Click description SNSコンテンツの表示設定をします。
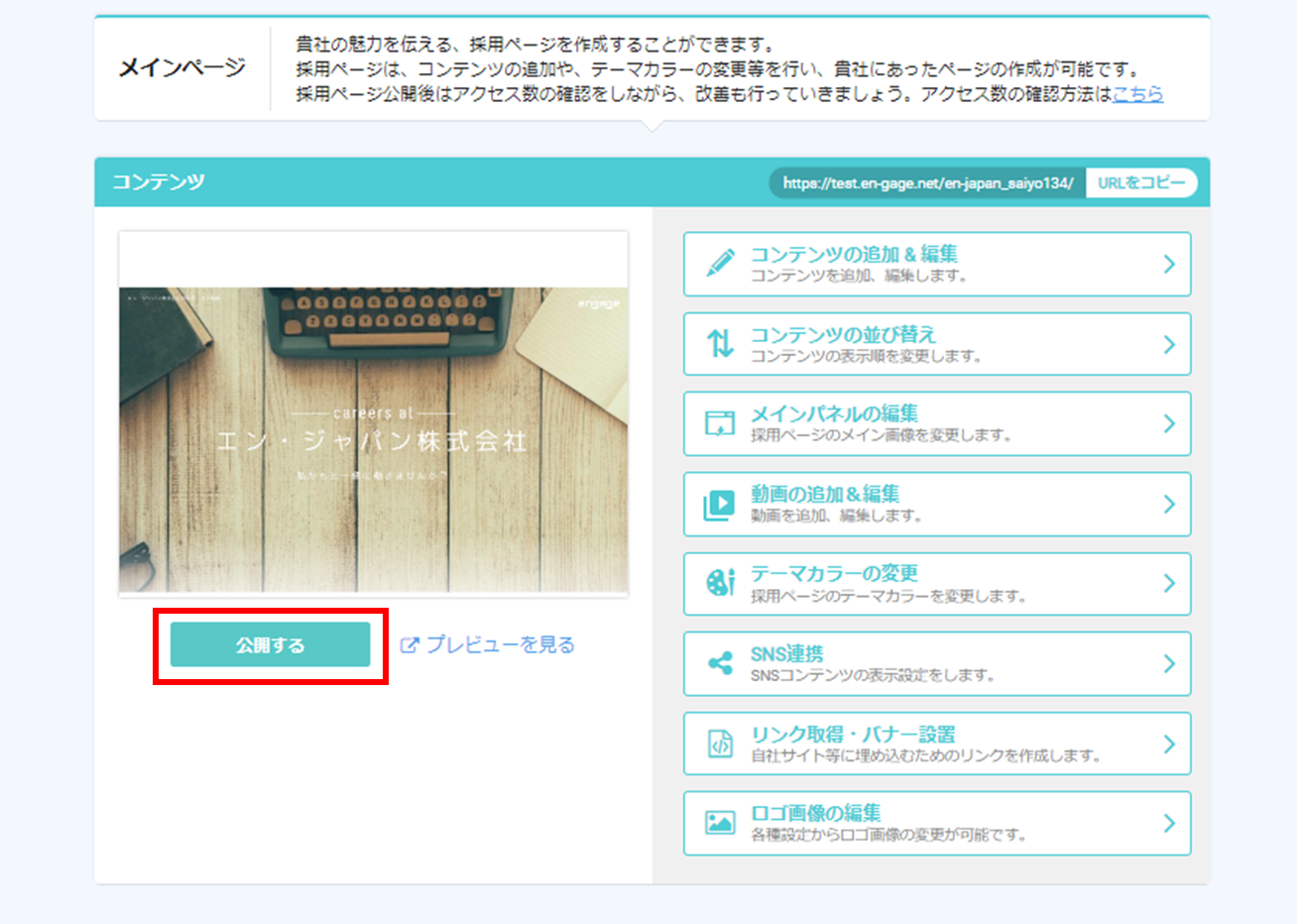The width and height of the screenshot is (1297, 924). (873, 675)
